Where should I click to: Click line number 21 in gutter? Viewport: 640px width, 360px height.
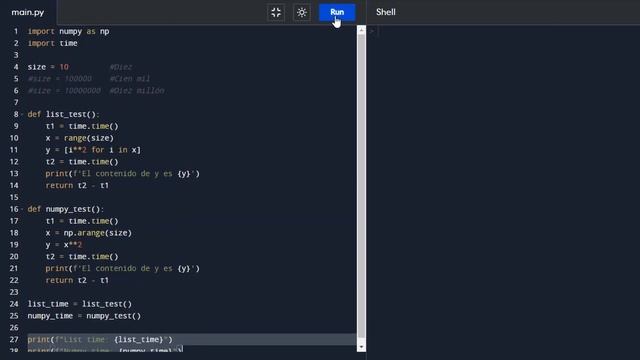(14, 268)
